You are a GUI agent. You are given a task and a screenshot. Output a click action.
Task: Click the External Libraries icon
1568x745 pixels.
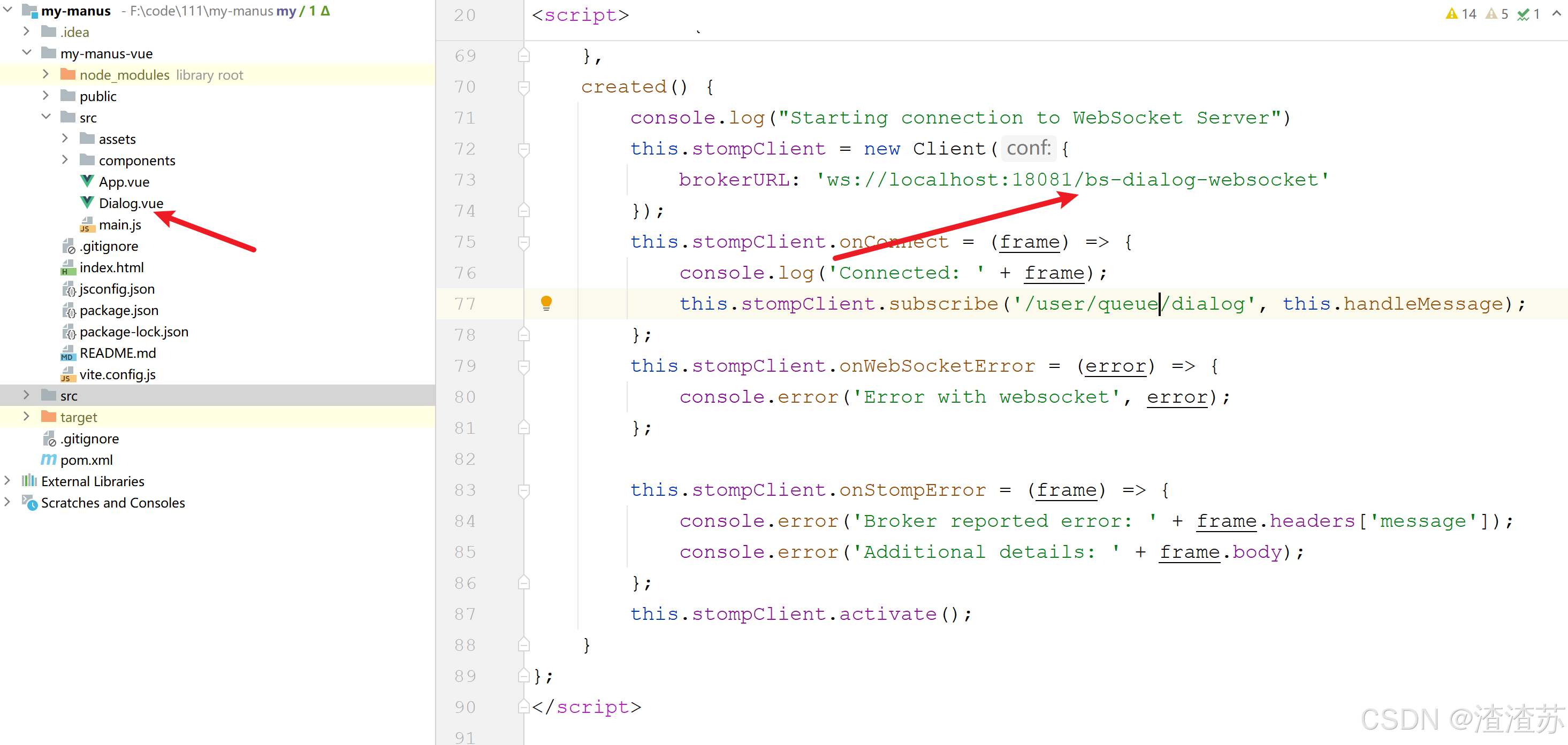(29, 481)
